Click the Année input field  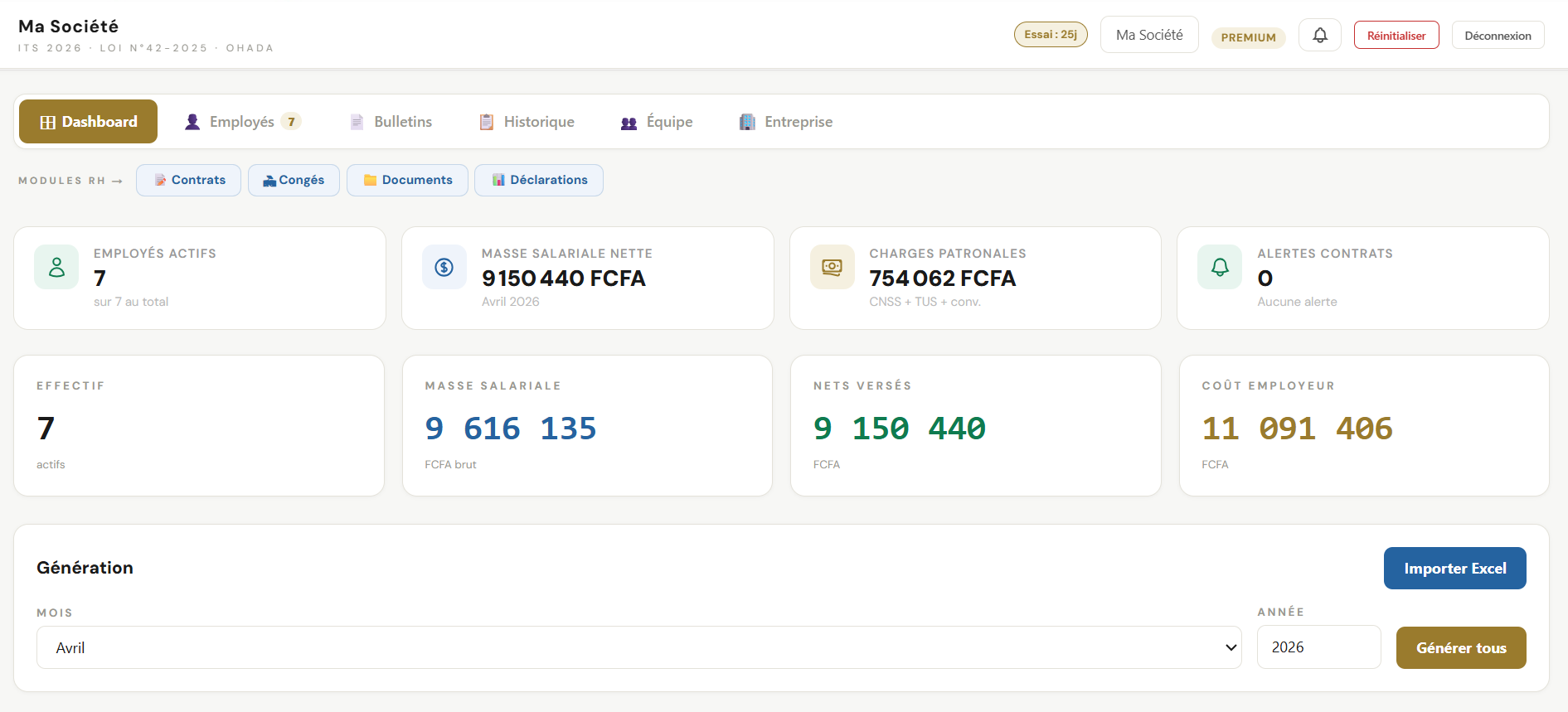tap(1318, 647)
